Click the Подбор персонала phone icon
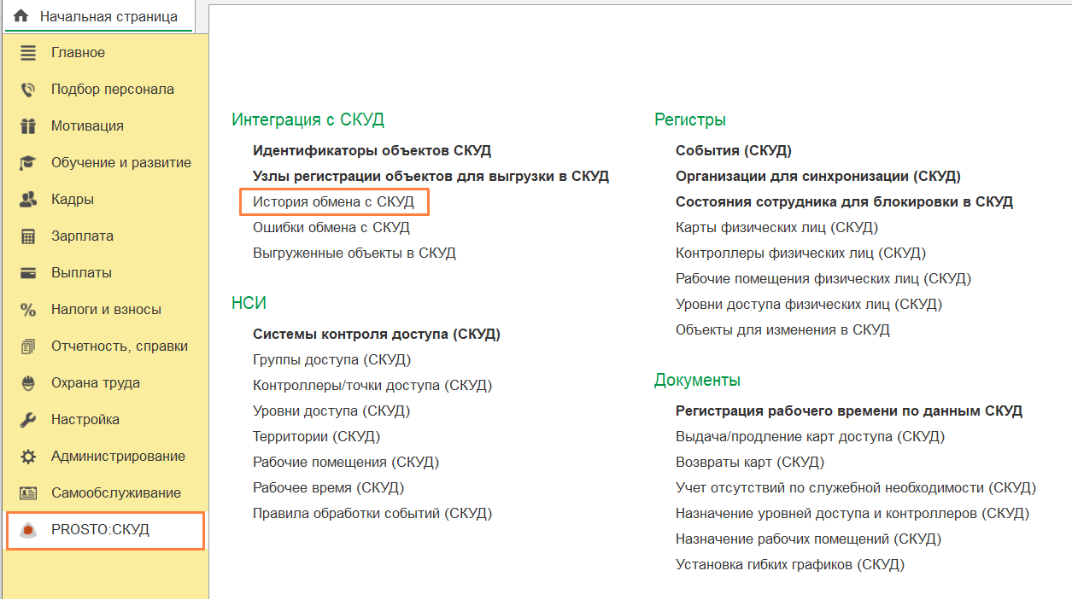 (x=28, y=90)
